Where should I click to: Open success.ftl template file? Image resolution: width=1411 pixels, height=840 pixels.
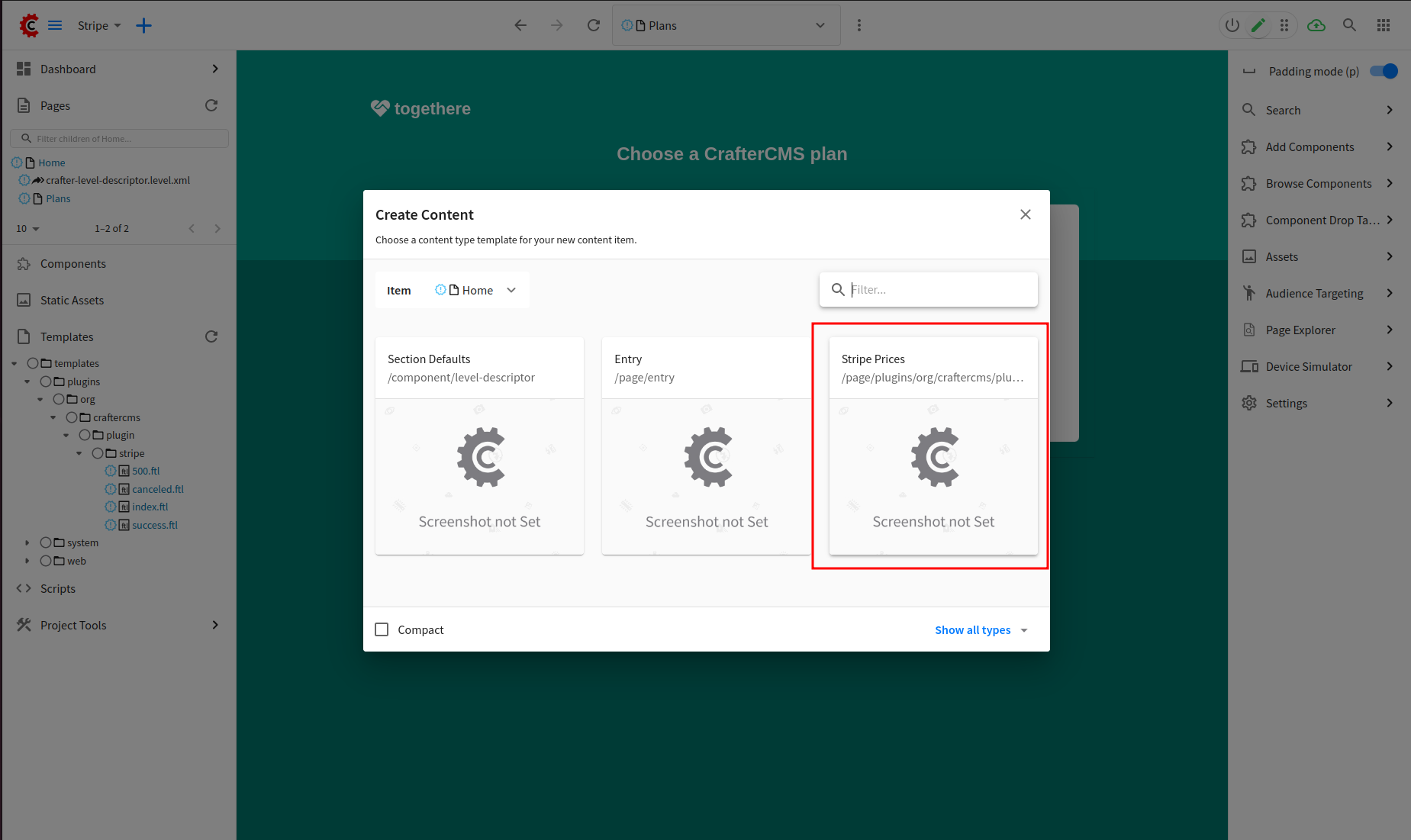coord(155,525)
